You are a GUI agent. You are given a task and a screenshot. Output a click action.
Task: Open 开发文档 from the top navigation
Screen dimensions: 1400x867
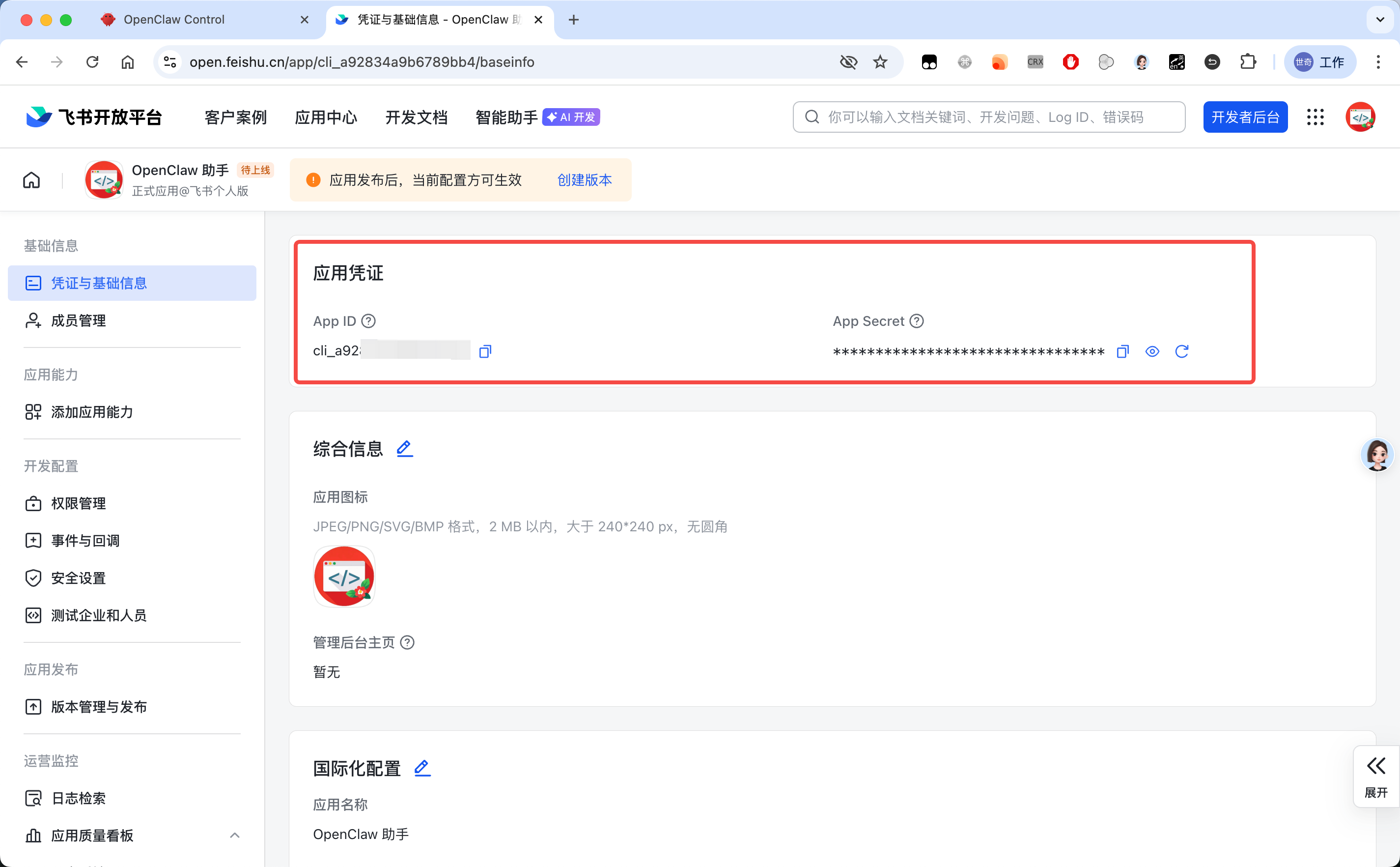[x=416, y=116]
